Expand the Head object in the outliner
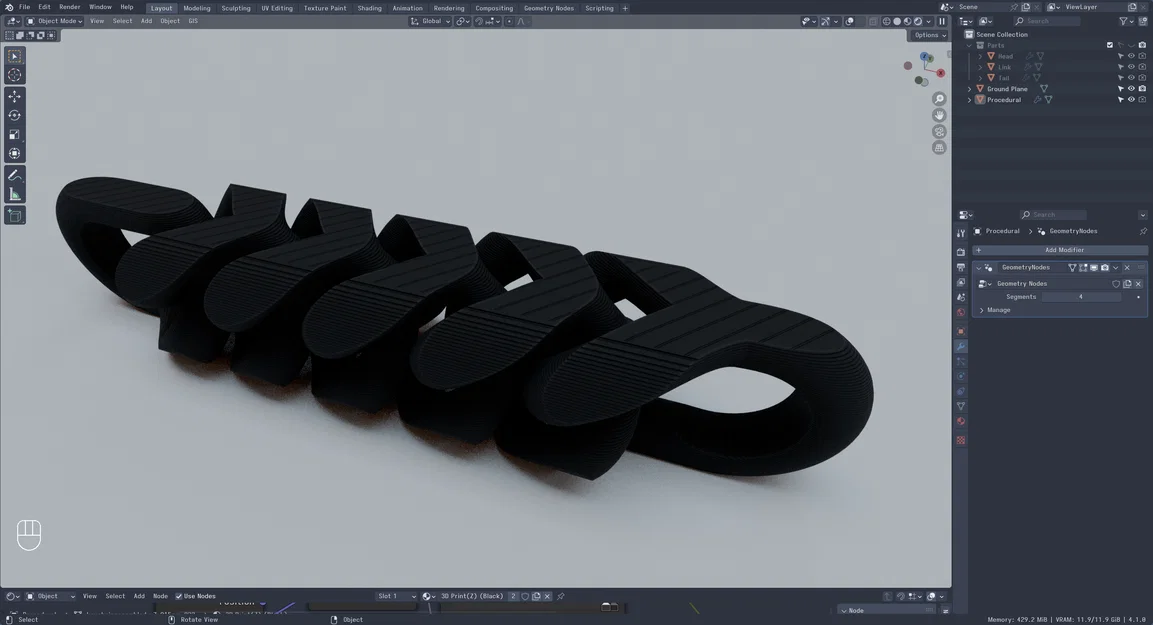Image resolution: width=1153 pixels, height=625 pixels. coord(980,55)
